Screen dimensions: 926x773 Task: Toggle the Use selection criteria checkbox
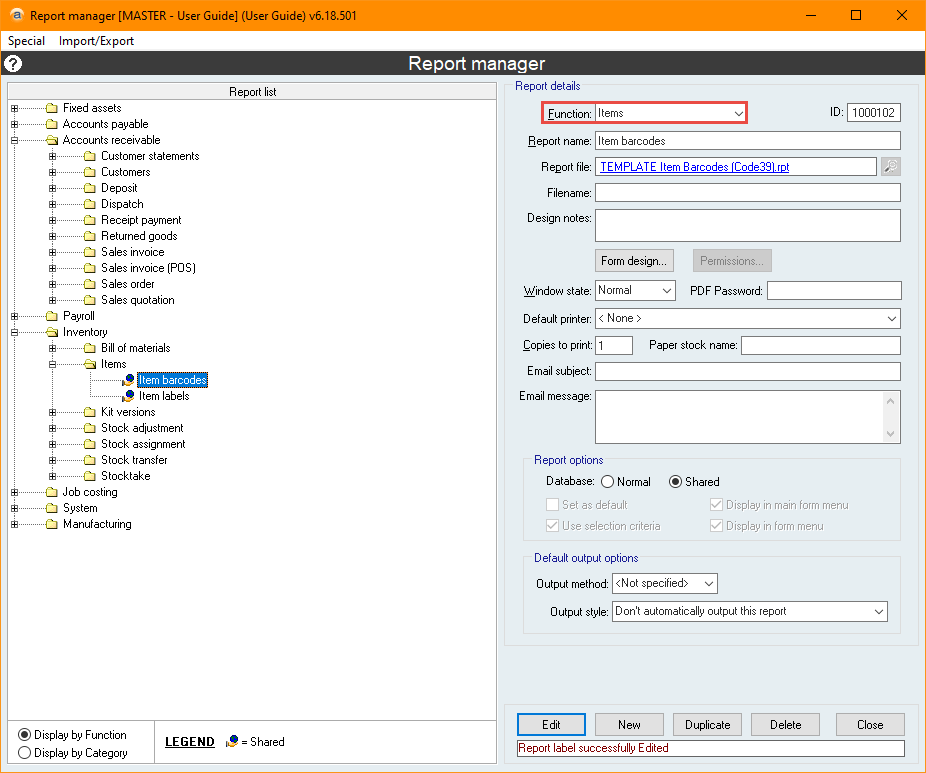click(553, 526)
